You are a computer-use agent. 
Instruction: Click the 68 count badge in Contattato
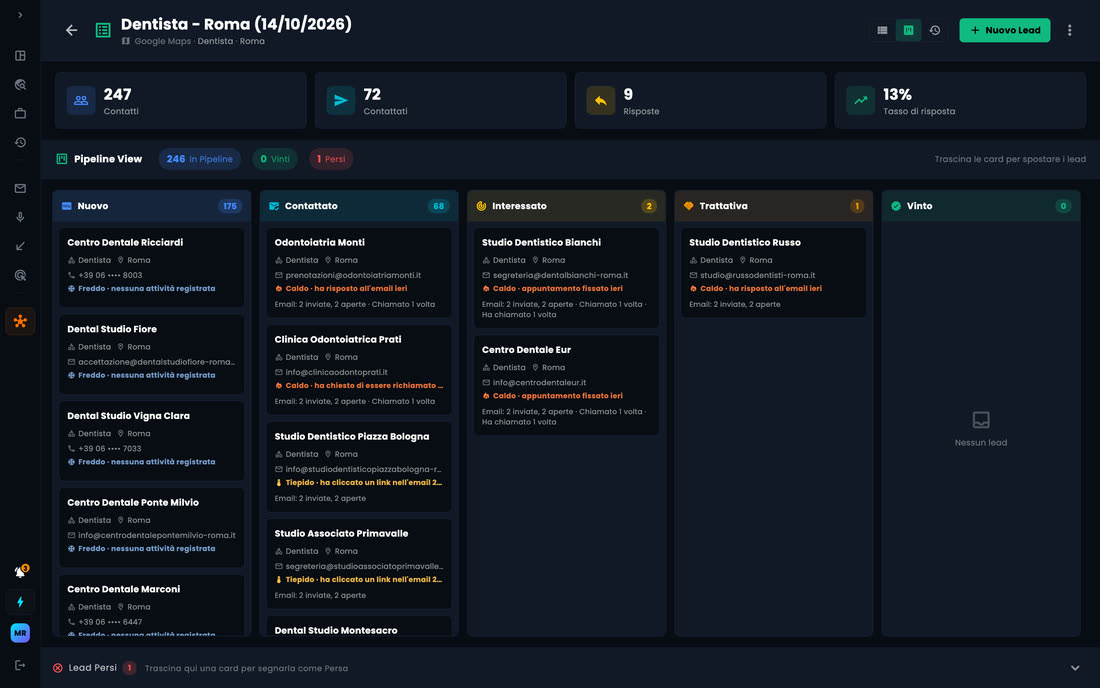(x=438, y=206)
